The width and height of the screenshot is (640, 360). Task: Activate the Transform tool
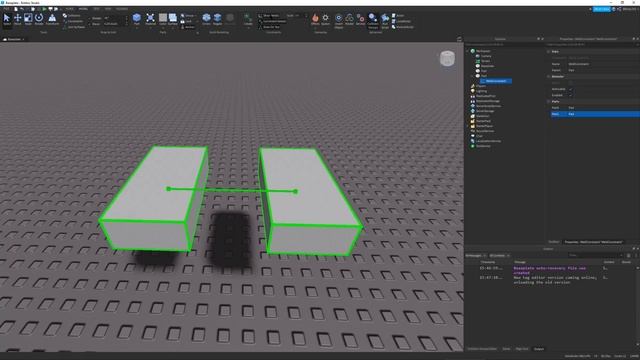click(52, 19)
